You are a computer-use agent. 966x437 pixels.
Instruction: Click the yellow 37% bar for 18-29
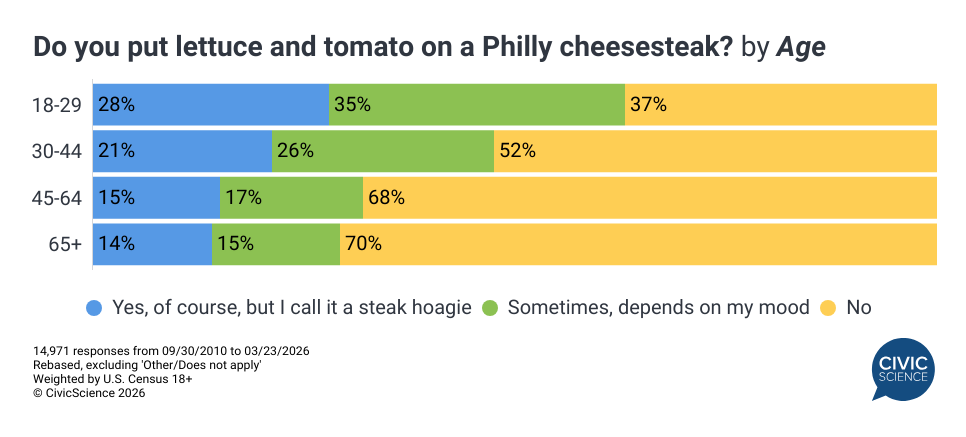coord(781,105)
